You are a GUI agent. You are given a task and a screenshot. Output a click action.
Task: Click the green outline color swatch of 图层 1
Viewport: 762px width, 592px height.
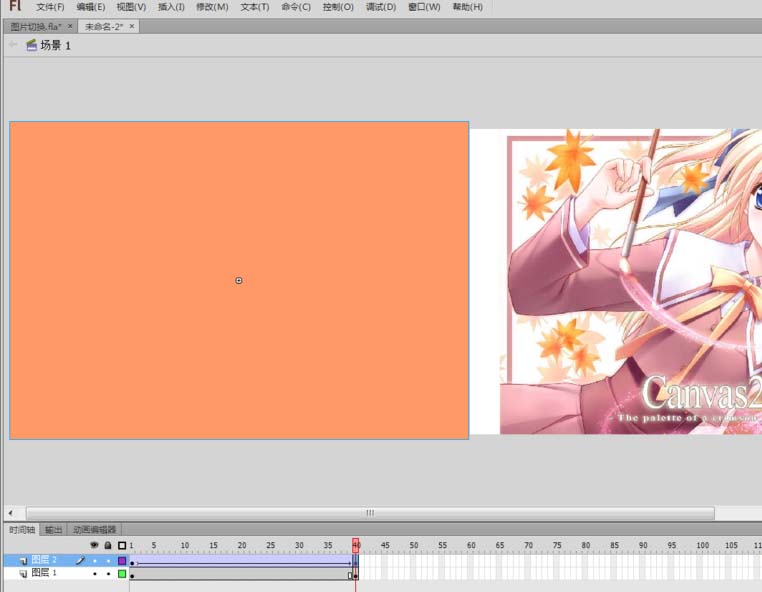pos(122,574)
